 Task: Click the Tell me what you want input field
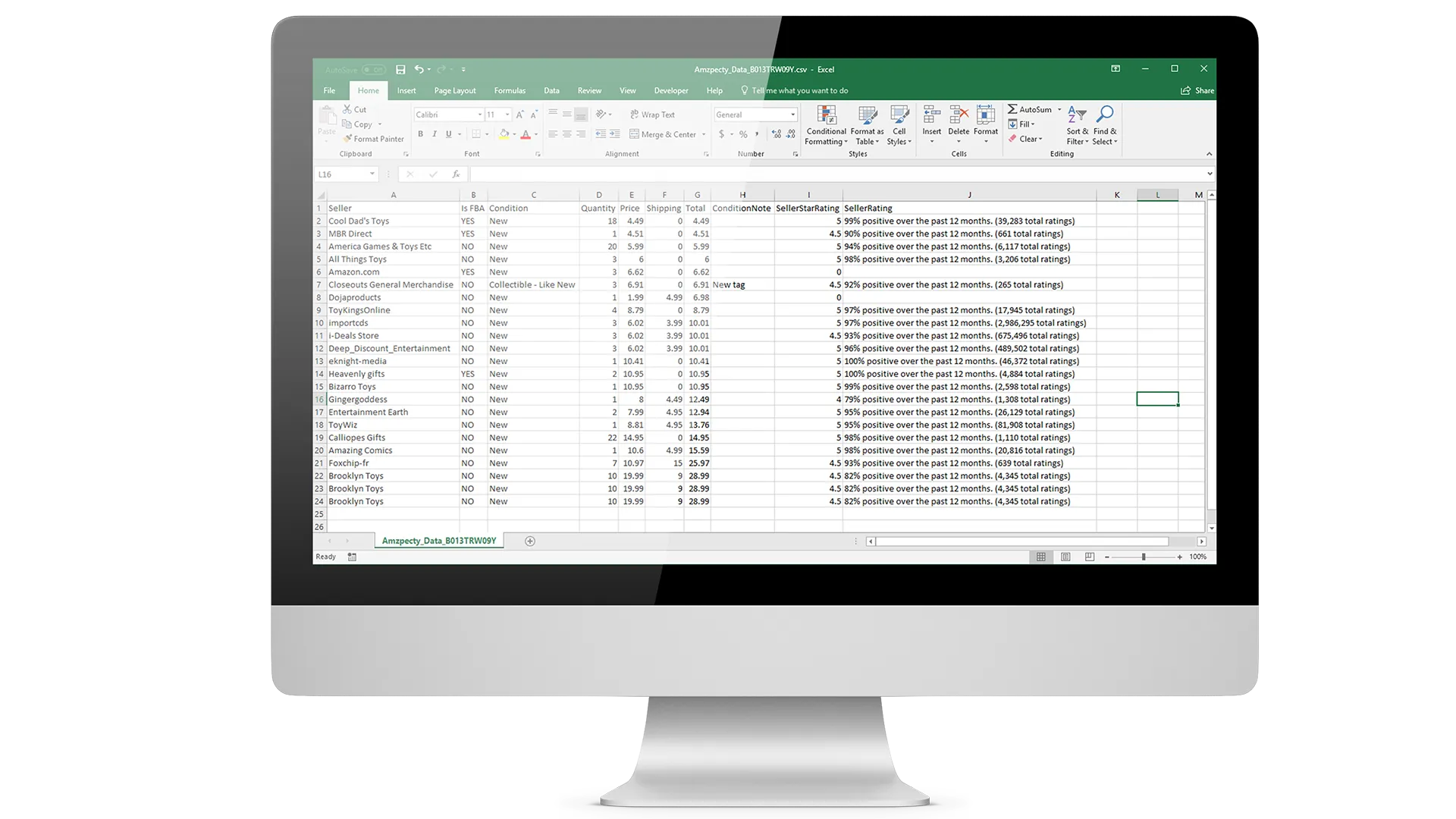800,90
